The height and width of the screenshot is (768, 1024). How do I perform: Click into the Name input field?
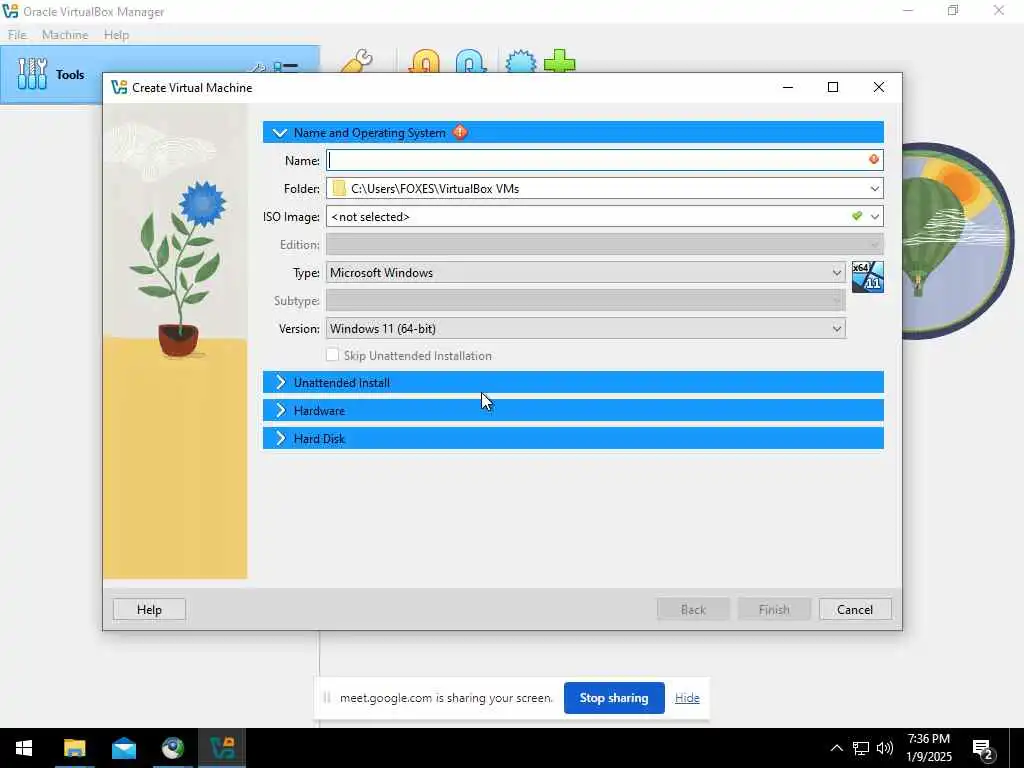pos(598,160)
